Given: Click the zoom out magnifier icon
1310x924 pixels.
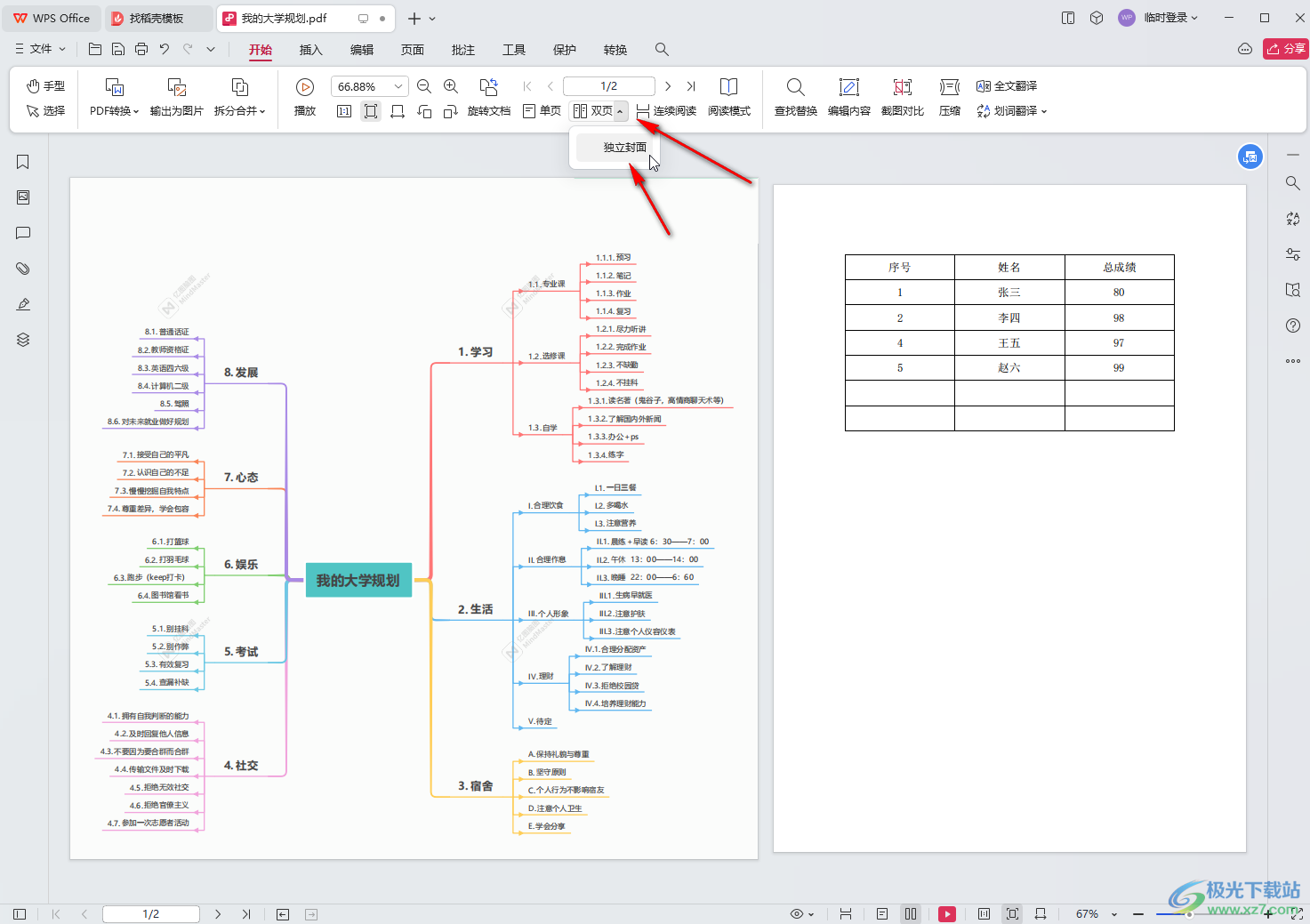Looking at the screenshot, I should pos(424,86).
